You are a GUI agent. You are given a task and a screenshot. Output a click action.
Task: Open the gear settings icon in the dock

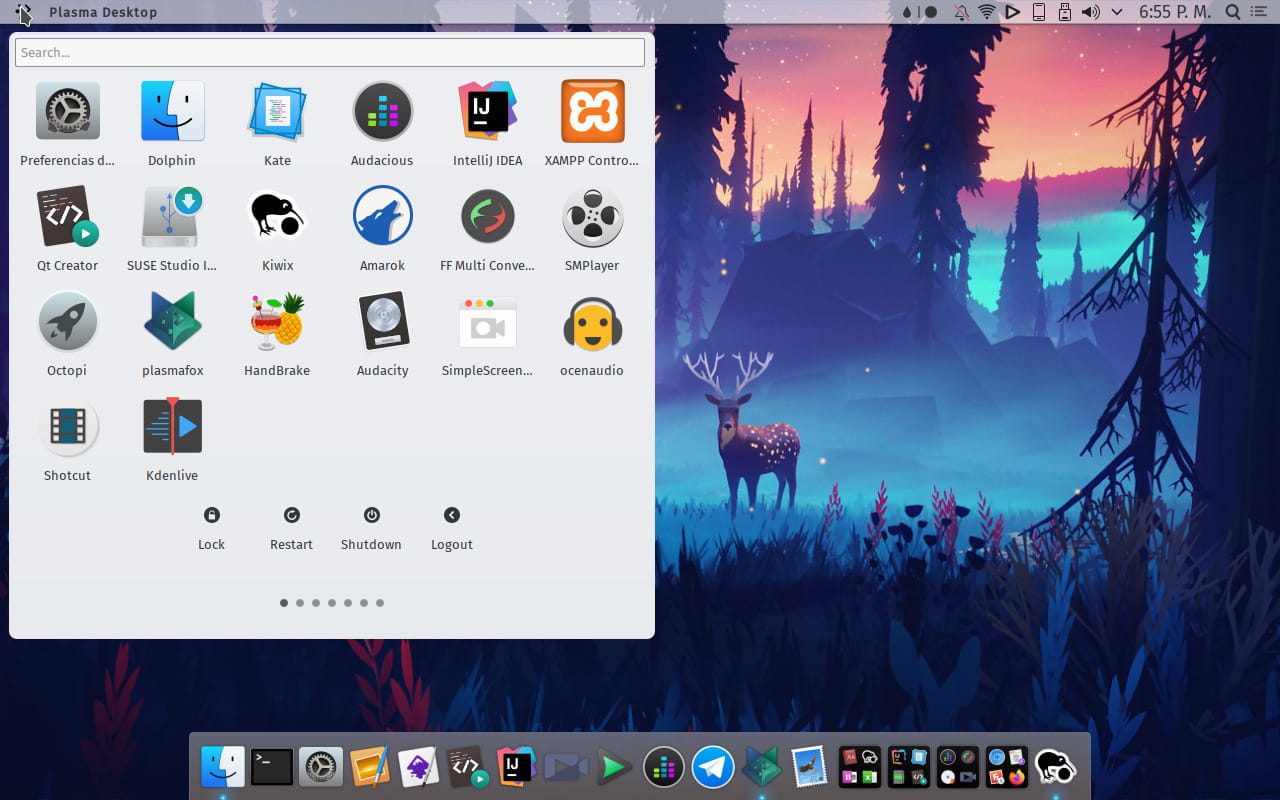pyautogui.click(x=321, y=767)
